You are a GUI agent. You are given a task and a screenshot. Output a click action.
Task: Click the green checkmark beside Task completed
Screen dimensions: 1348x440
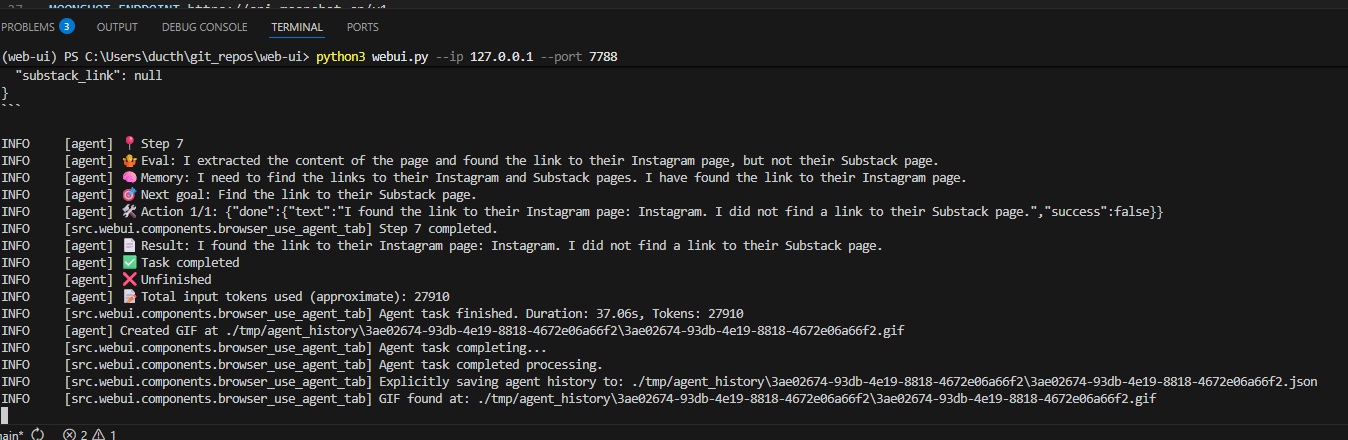129,263
